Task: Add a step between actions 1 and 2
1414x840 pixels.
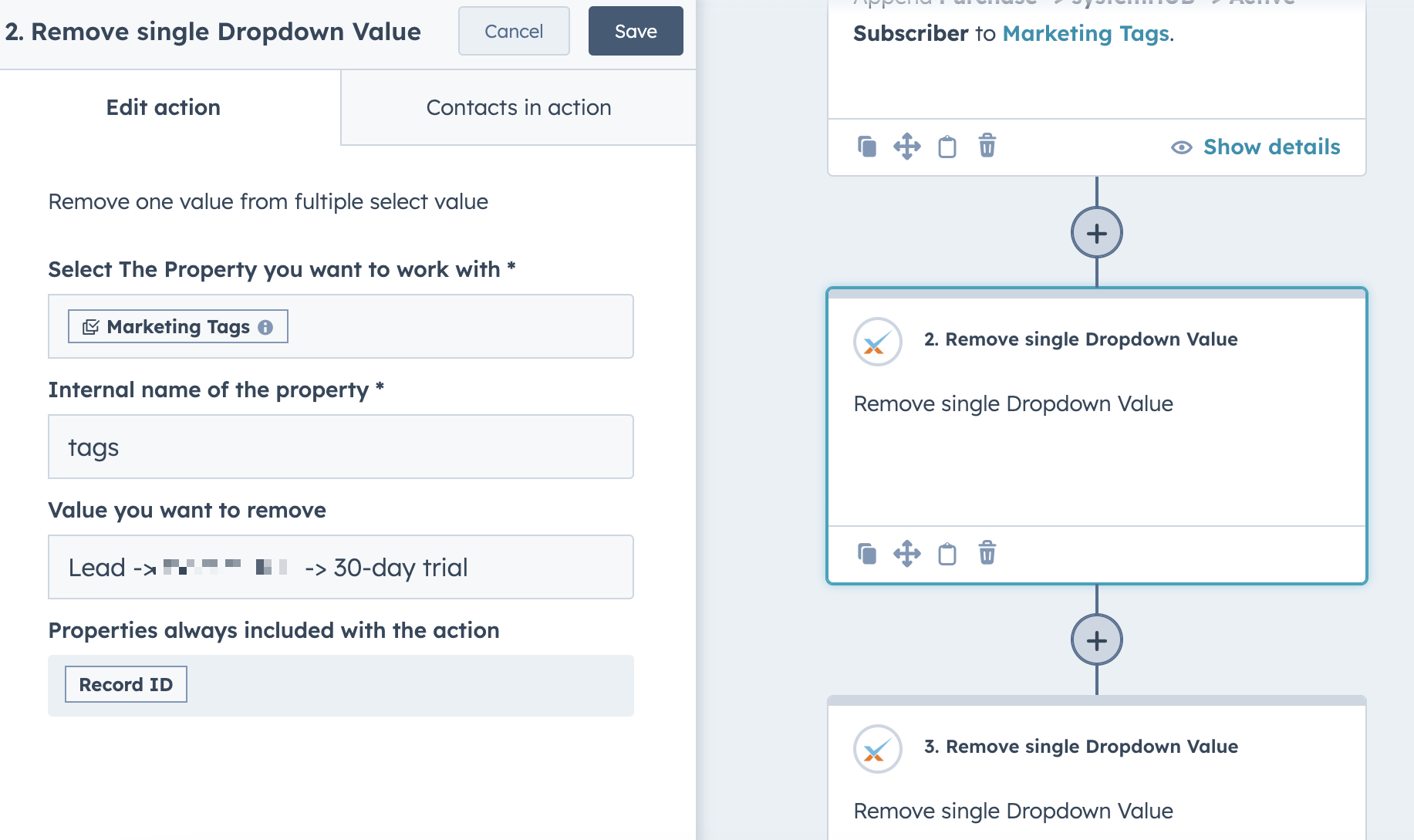Action: (x=1095, y=232)
